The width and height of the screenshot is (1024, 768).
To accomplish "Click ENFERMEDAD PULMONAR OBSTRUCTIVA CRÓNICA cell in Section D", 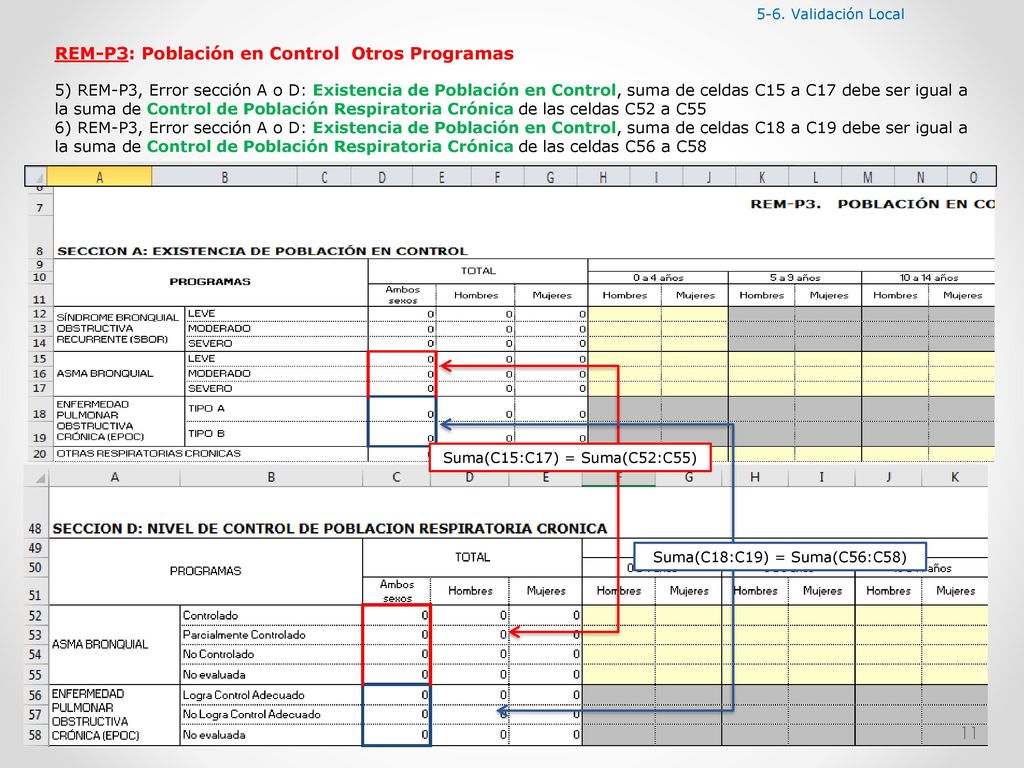I will (x=114, y=715).
